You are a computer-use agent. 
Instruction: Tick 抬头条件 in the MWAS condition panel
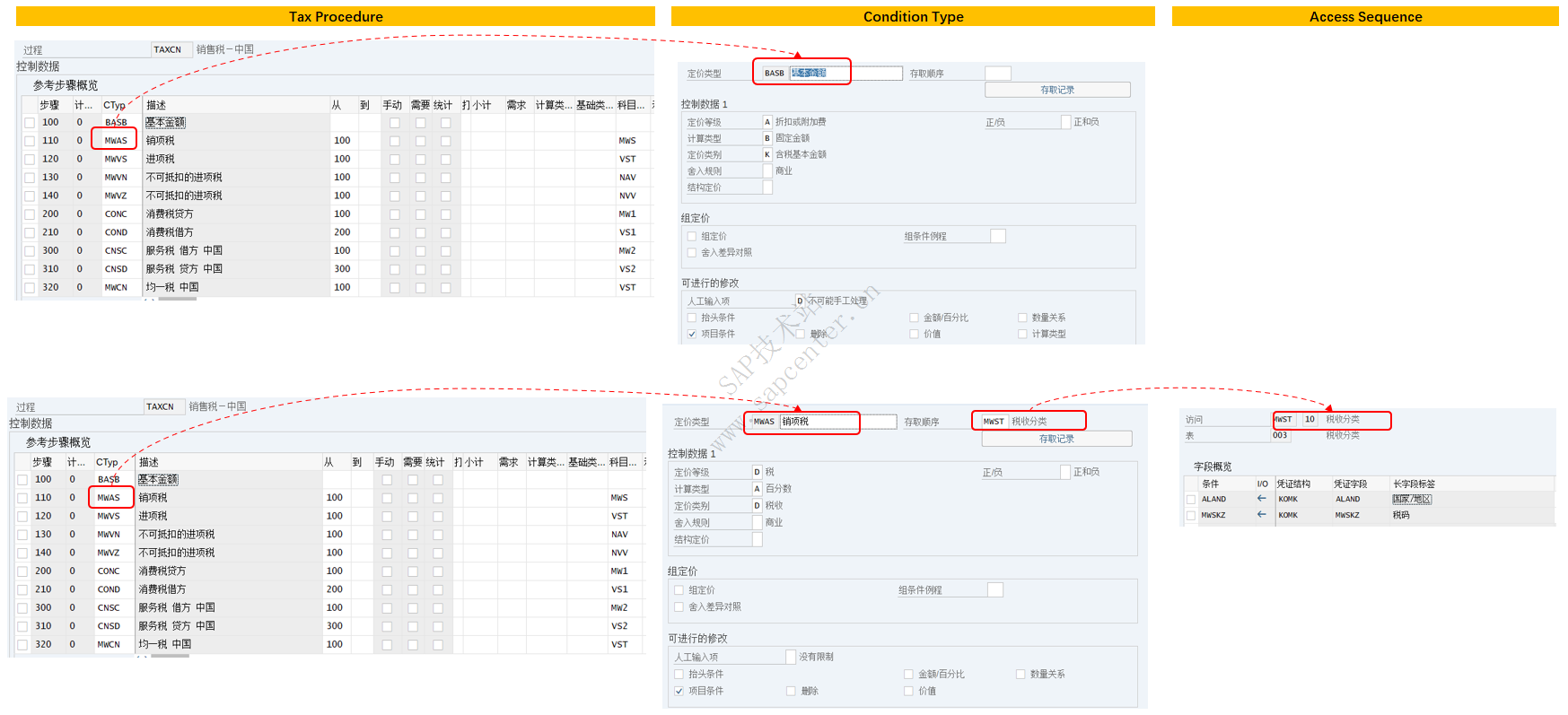click(679, 674)
